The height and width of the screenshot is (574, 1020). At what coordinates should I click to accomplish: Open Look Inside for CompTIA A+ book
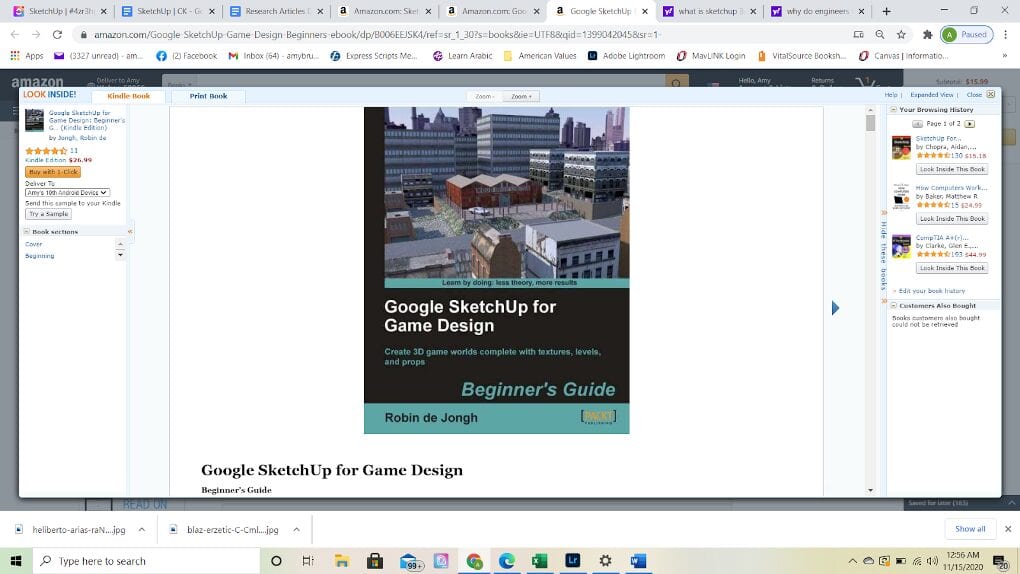pyautogui.click(x=952, y=268)
